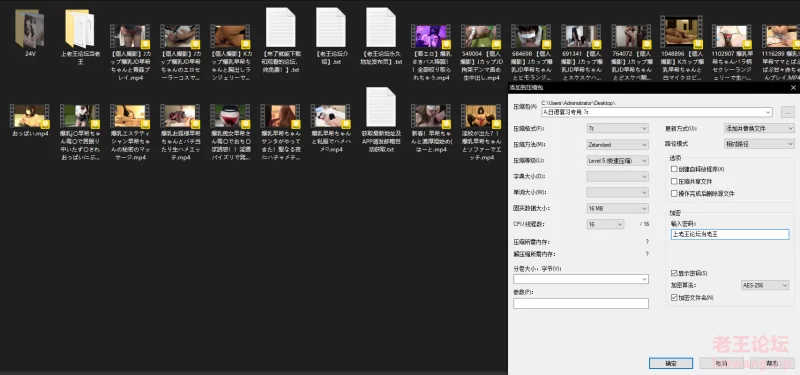Viewport: 800px width, 375px height.
Task: Open 更新方式 (update mode) dropdown
Action: [759, 128]
